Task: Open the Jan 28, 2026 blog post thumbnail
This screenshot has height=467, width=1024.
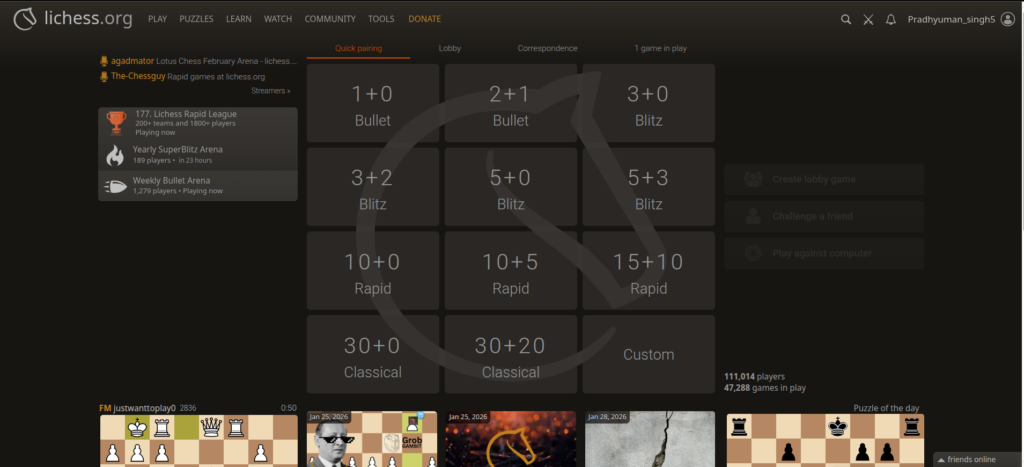Action: 650,439
